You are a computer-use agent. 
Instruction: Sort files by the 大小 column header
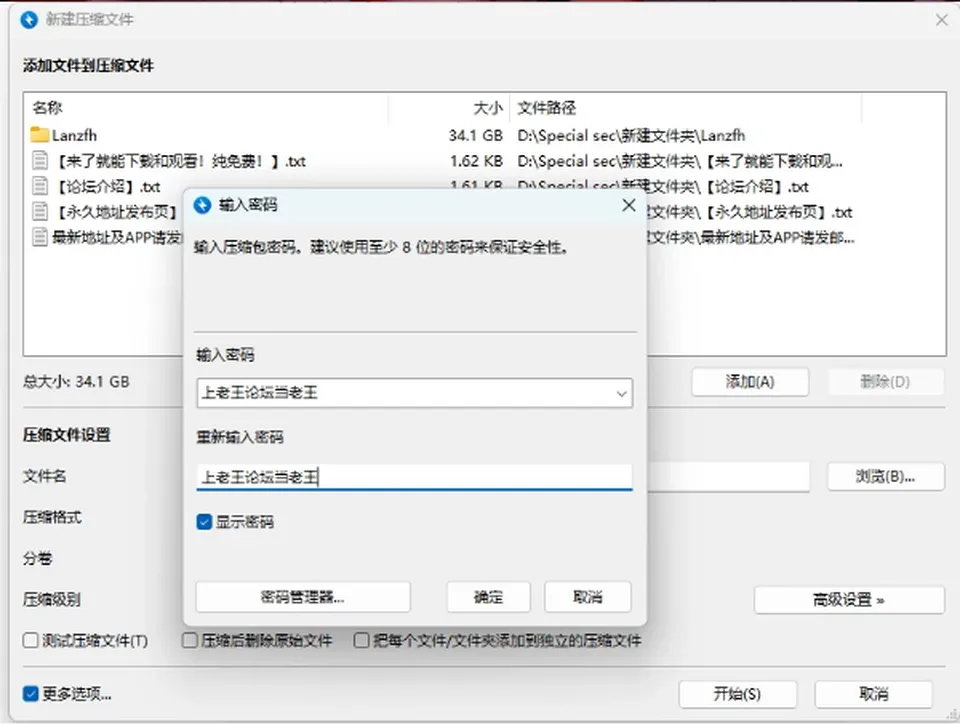(450, 108)
